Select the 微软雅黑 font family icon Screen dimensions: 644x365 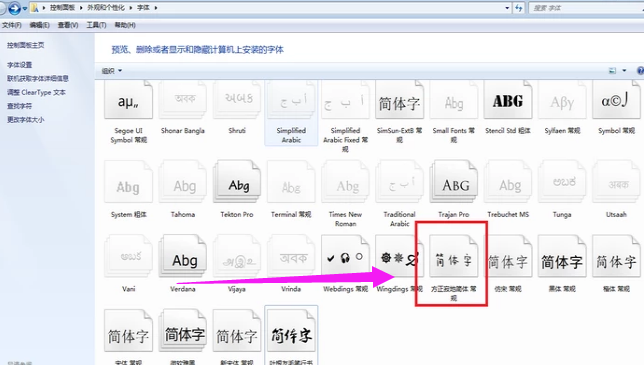coord(183,331)
